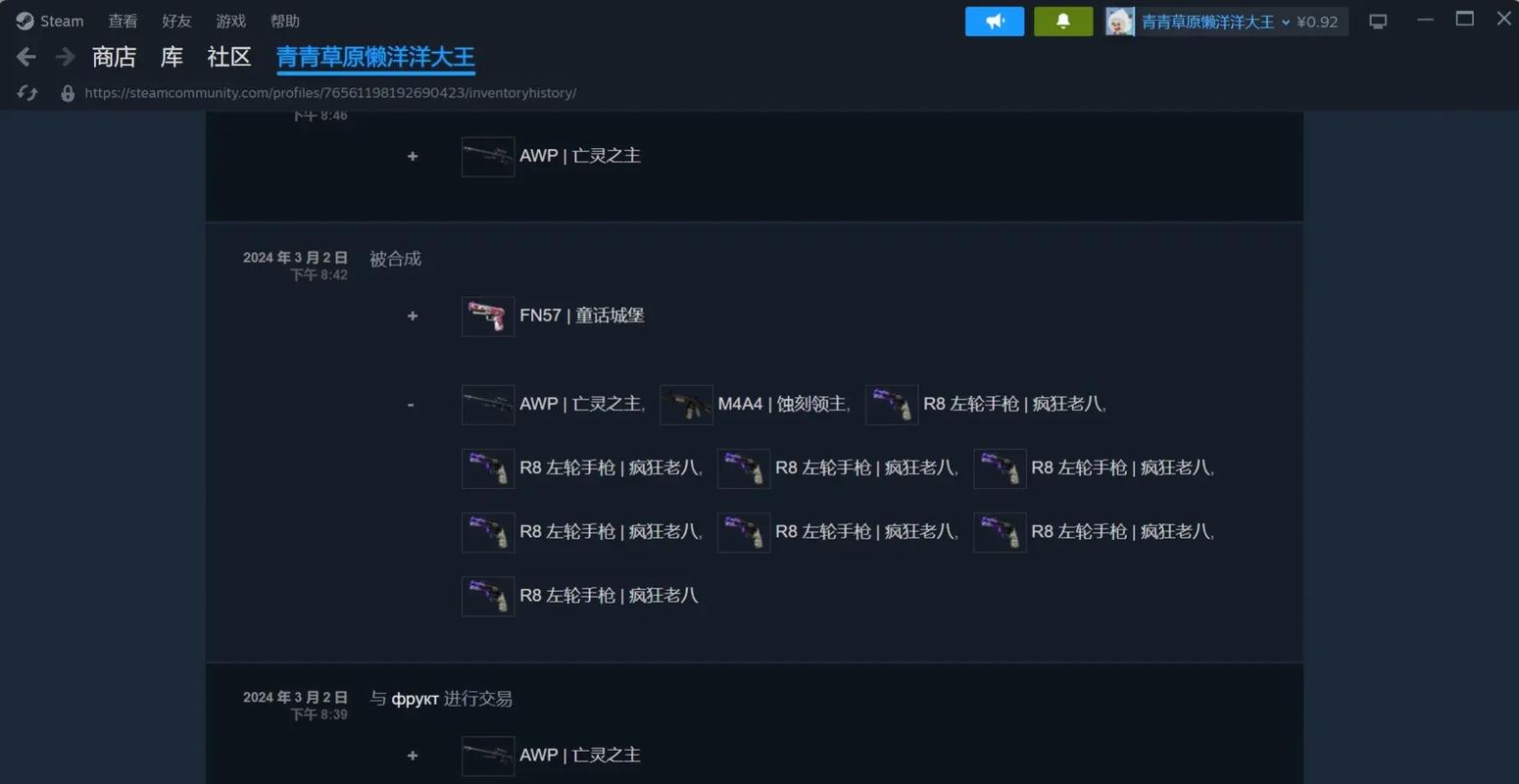Click AWP | 亡灵之主 in the removed items
Image resolution: width=1519 pixels, height=784 pixels.
pyautogui.click(x=580, y=403)
